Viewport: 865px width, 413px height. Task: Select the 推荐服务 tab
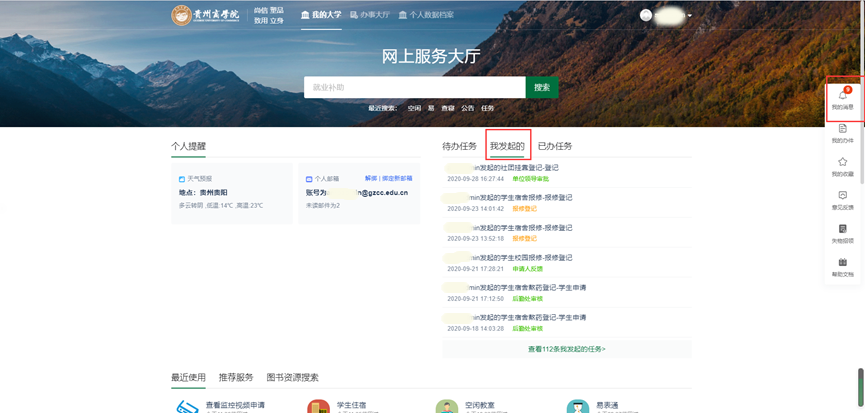click(236, 378)
